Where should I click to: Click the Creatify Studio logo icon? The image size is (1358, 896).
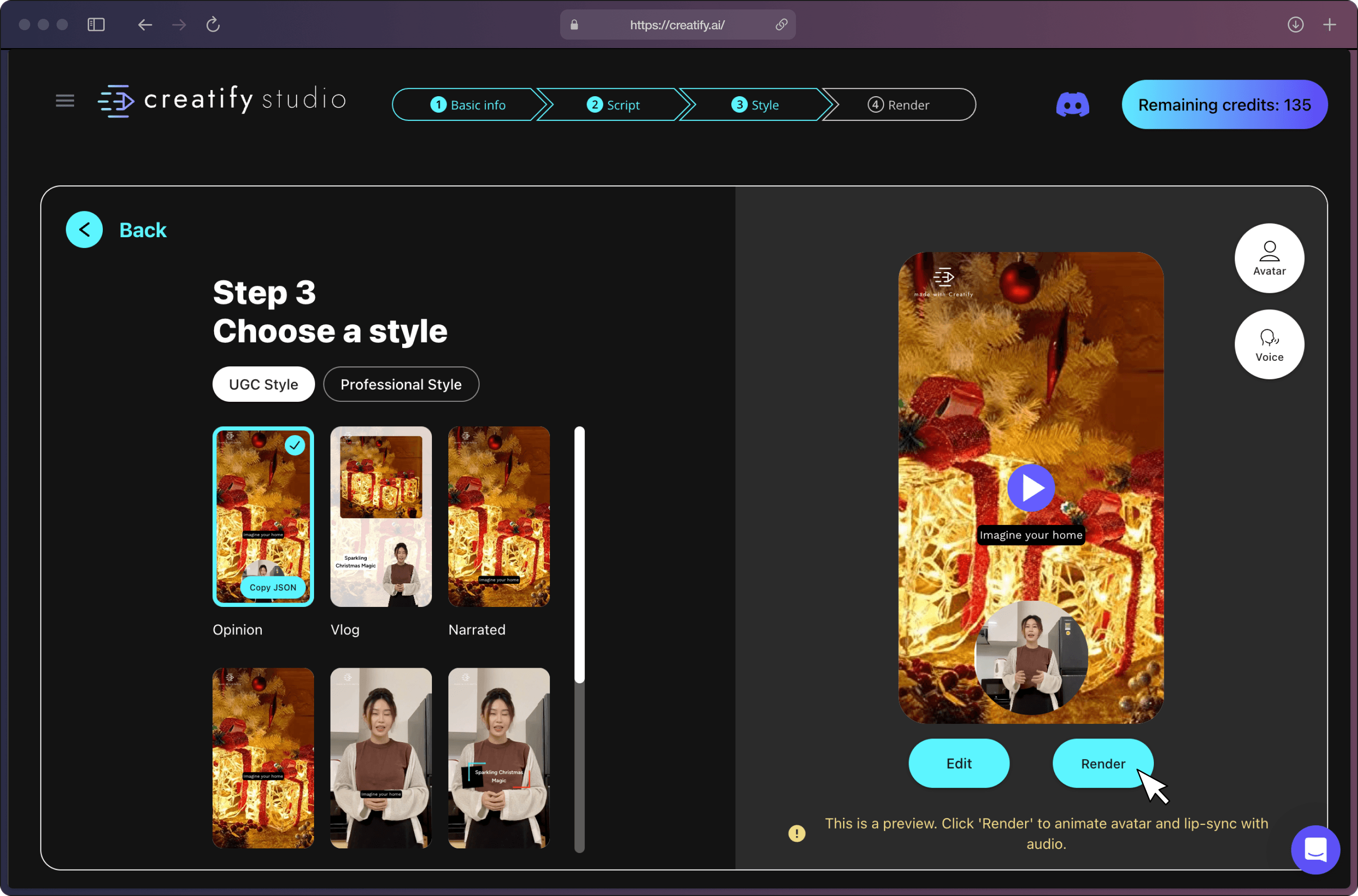[x=113, y=101]
